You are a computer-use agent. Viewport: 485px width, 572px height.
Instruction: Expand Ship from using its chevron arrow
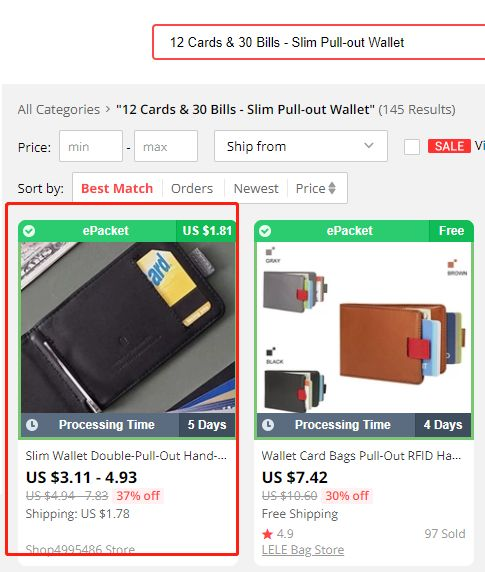369,146
